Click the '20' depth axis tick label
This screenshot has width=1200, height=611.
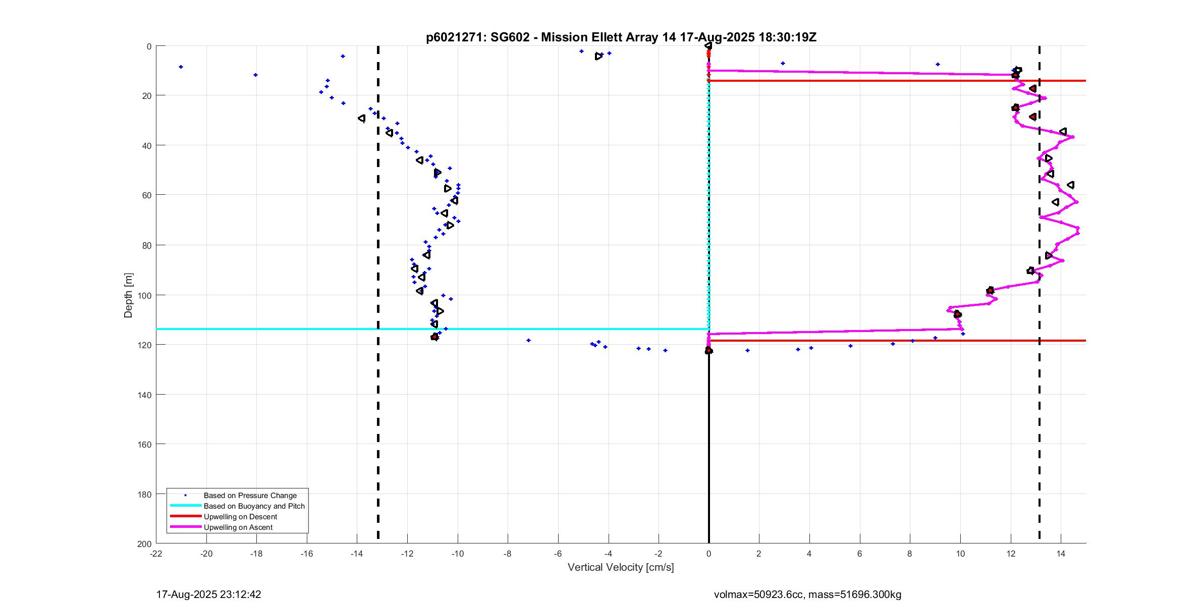pos(146,96)
